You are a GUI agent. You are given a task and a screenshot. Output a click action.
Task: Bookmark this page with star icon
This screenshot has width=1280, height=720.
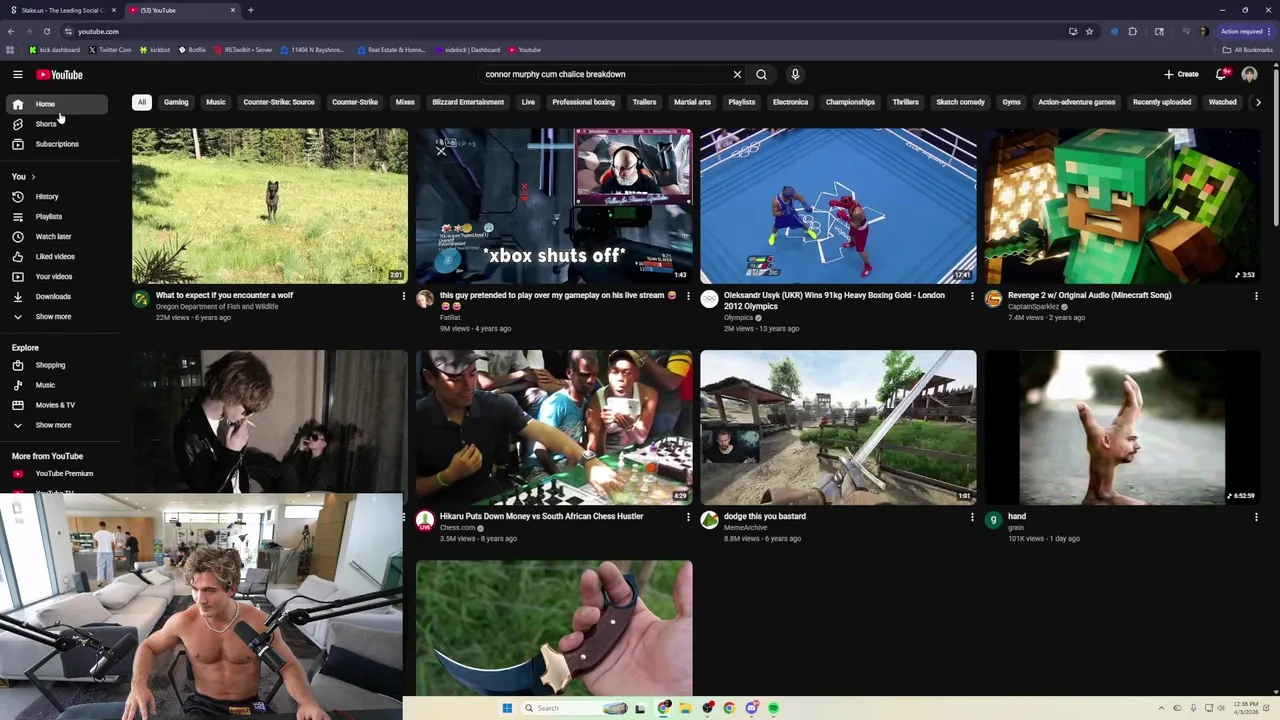pyautogui.click(x=1089, y=31)
